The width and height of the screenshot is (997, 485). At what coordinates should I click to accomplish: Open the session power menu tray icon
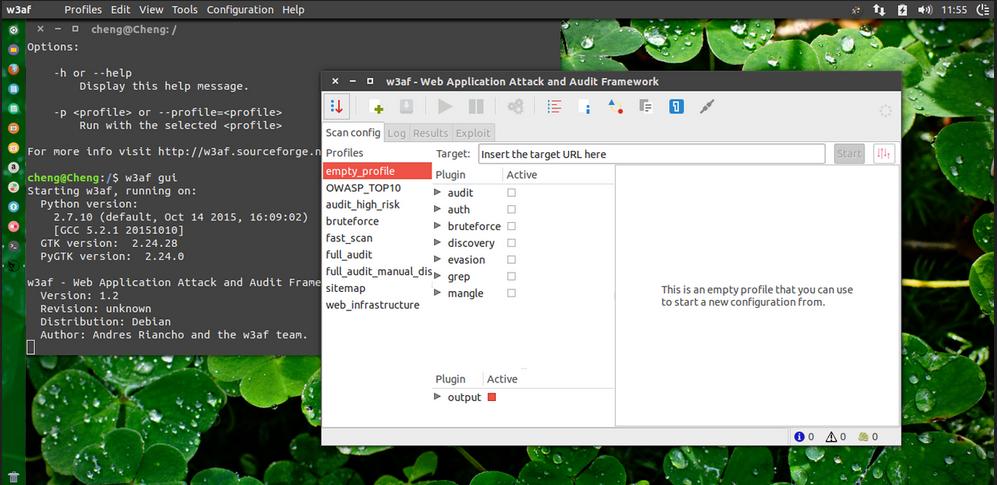(x=982, y=10)
